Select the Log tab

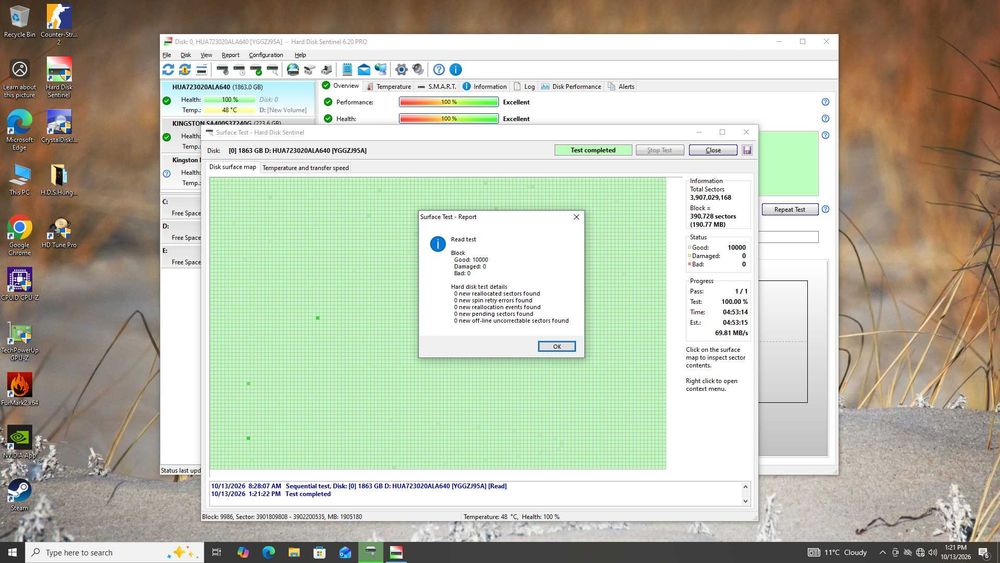(x=524, y=87)
